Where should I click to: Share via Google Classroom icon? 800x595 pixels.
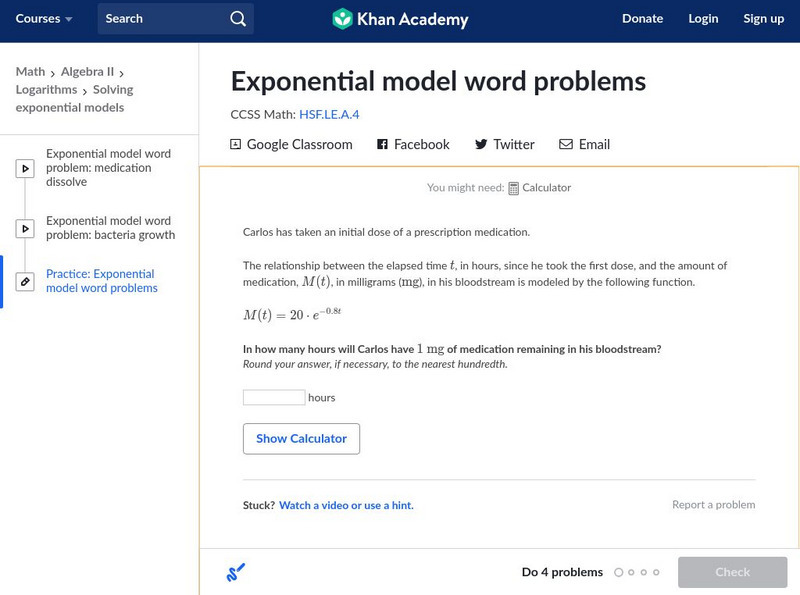tap(236, 145)
